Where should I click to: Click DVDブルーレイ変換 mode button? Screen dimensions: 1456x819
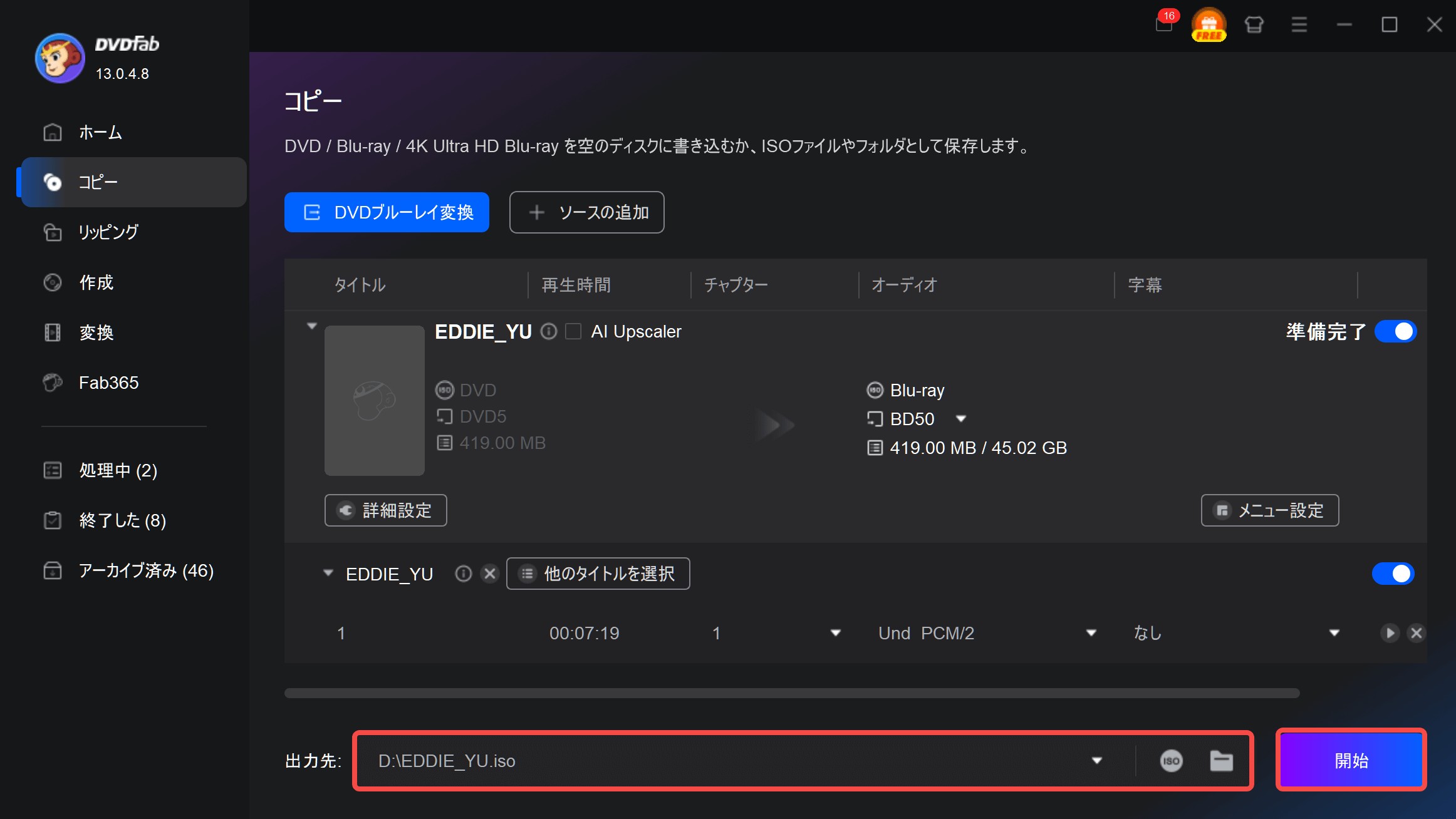pos(387,212)
